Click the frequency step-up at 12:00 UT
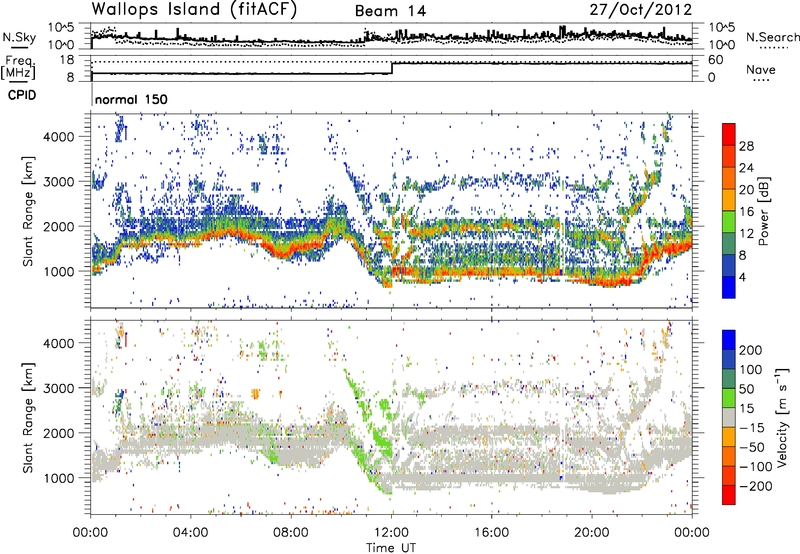The image size is (800, 554). (392, 68)
